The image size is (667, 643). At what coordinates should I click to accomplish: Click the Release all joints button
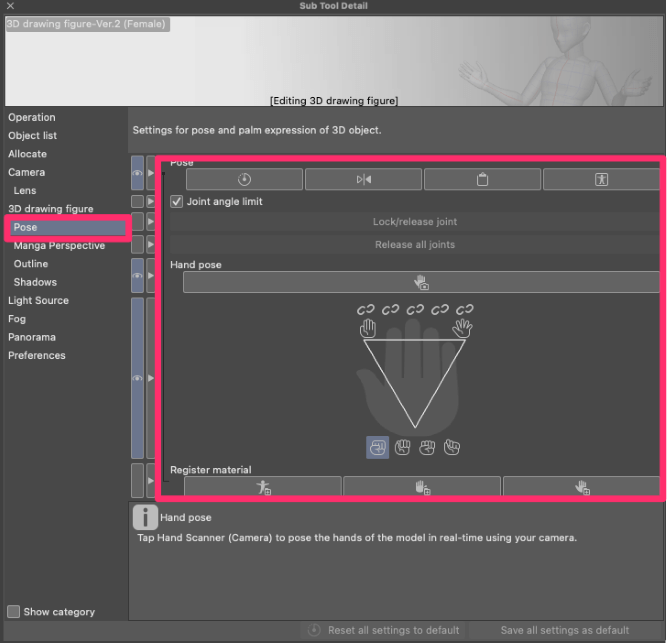click(415, 245)
